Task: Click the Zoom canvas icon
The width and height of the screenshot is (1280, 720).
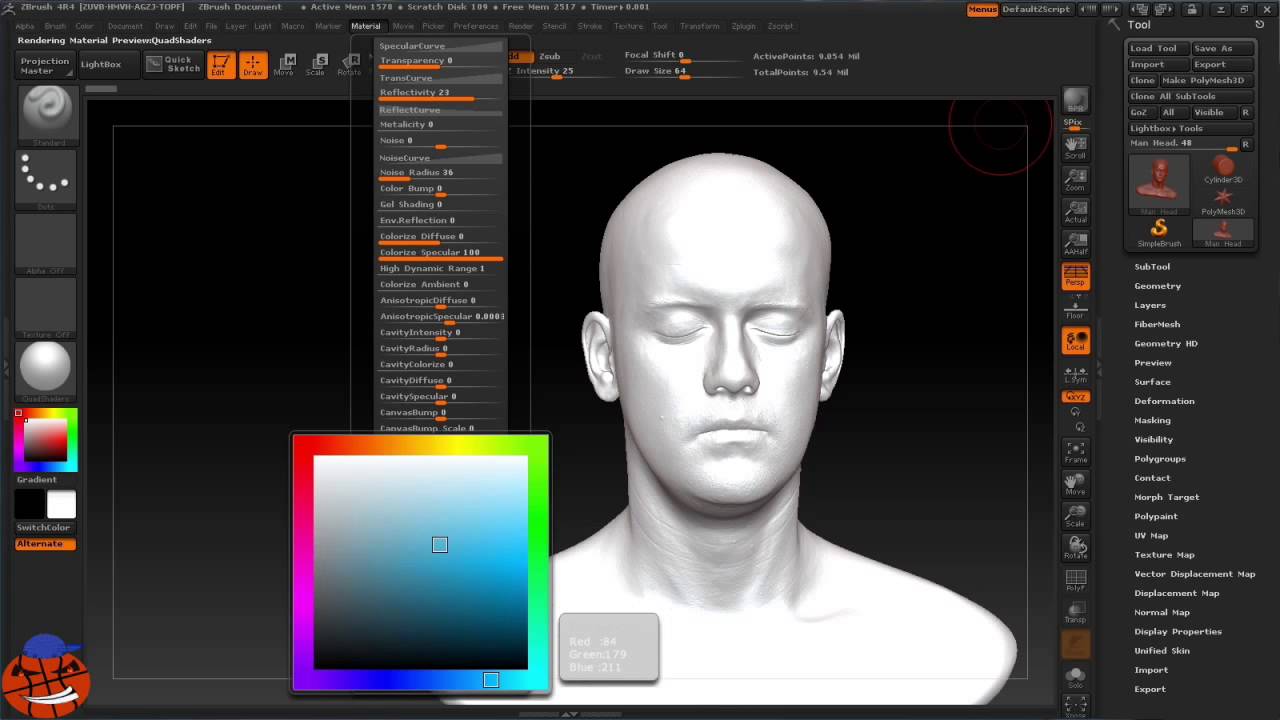Action: [x=1075, y=179]
